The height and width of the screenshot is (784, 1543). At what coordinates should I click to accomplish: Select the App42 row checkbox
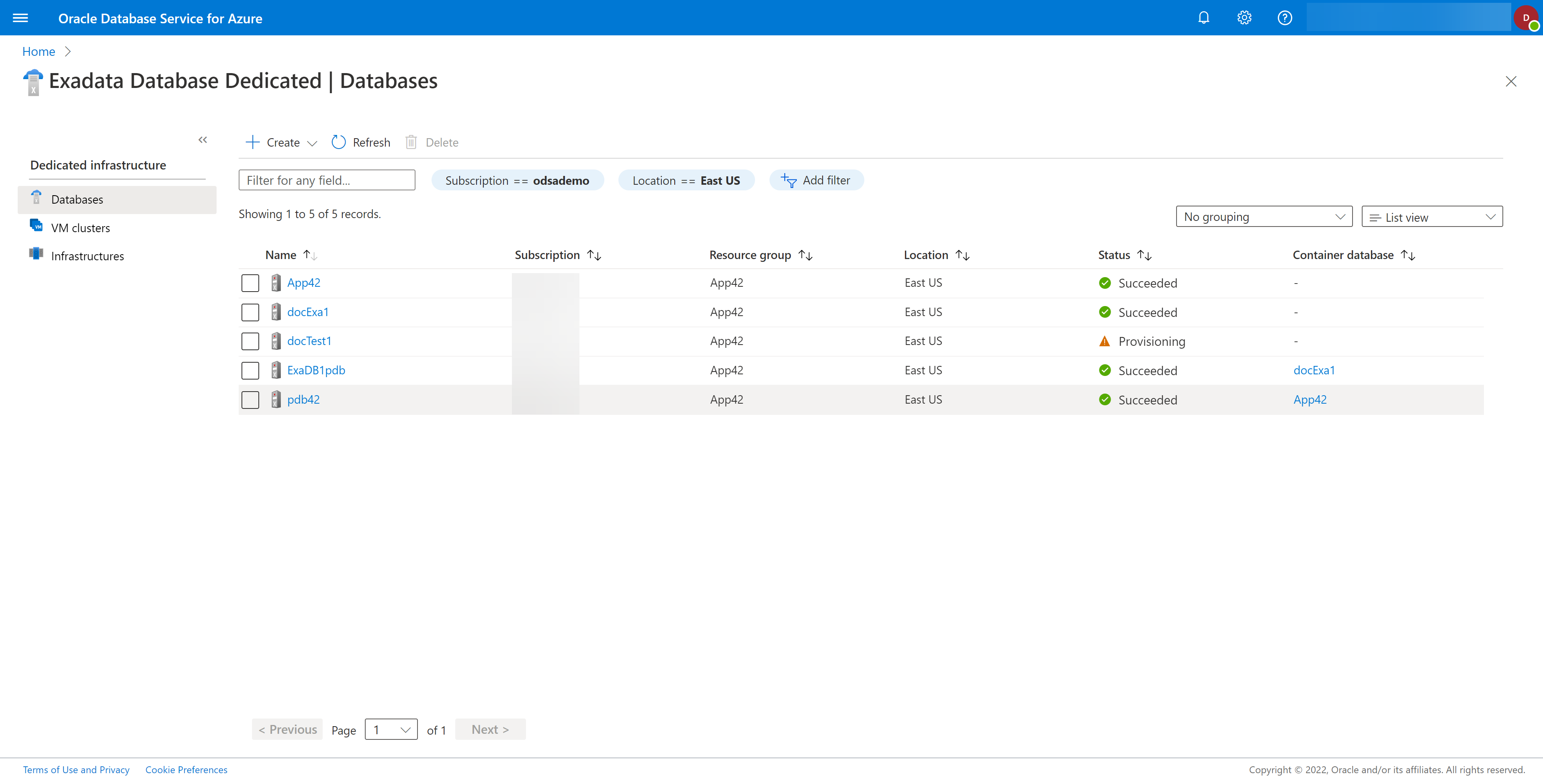click(250, 283)
